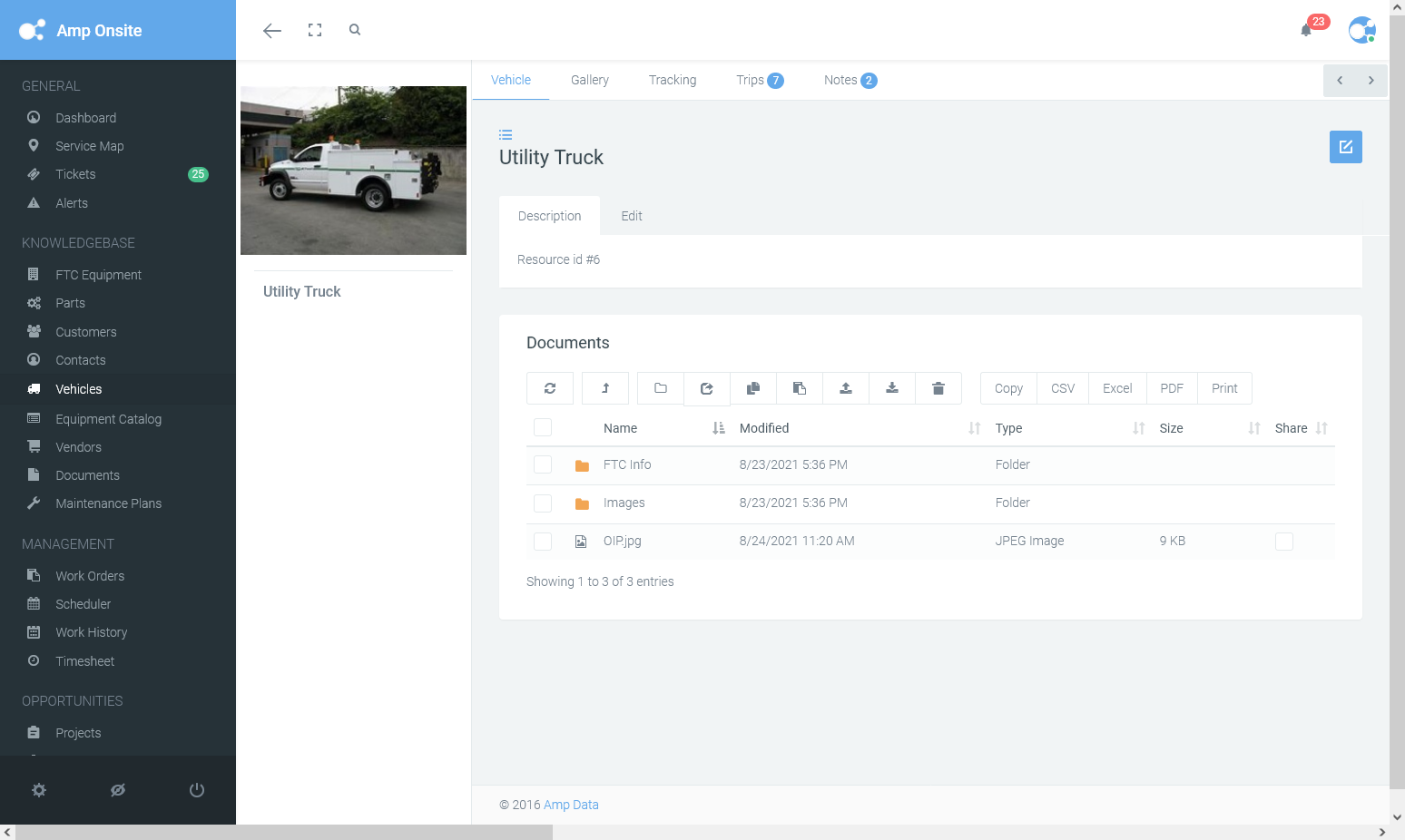Viewport: 1405px width, 840px height.
Task: Click the crossed-eye icon in sidebar footer
Action: tap(118, 790)
